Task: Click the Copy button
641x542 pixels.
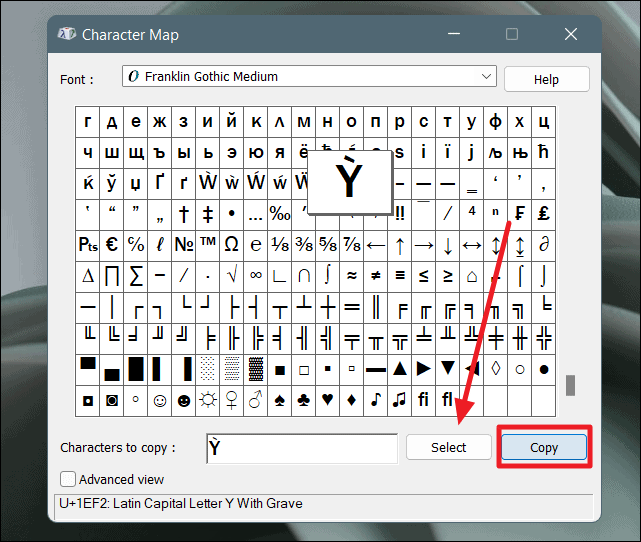Action: (x=544, y=448)
